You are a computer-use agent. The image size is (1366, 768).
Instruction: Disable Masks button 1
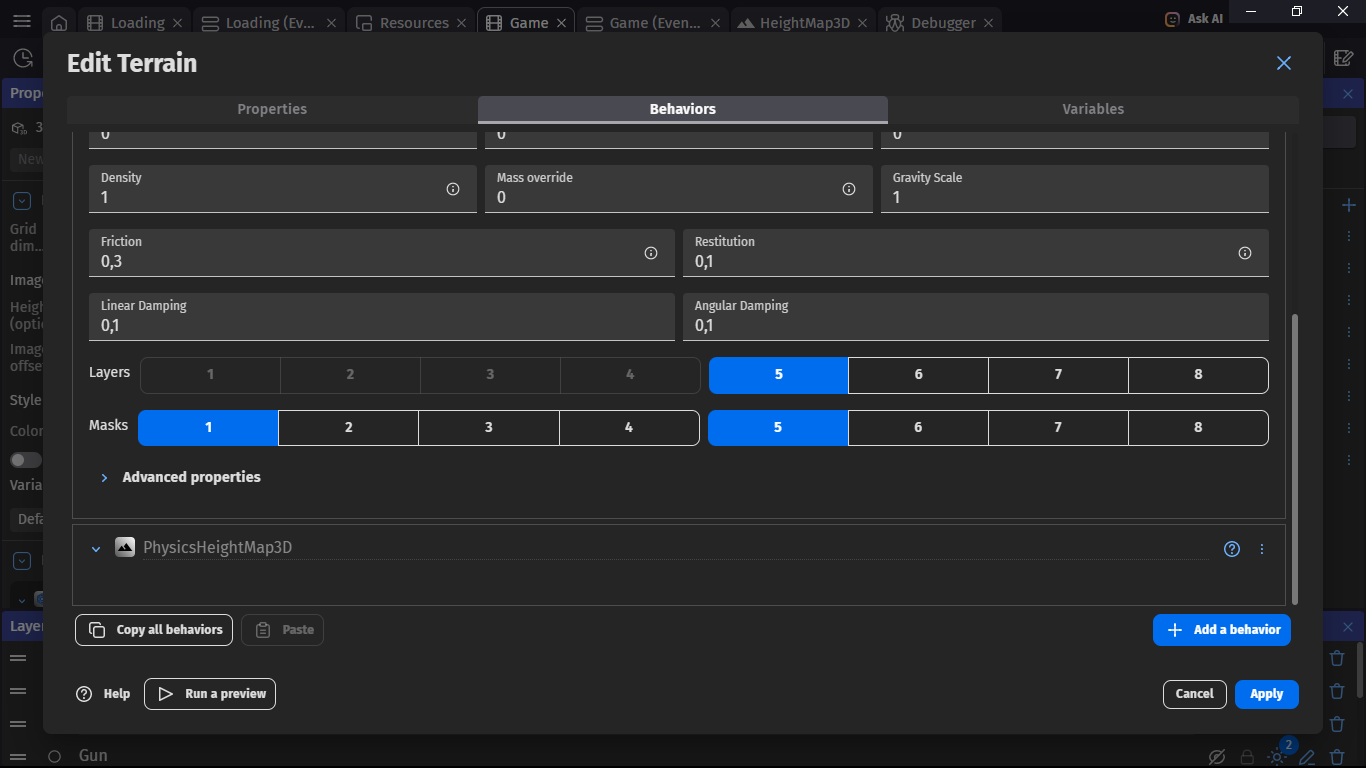(208, 428)
